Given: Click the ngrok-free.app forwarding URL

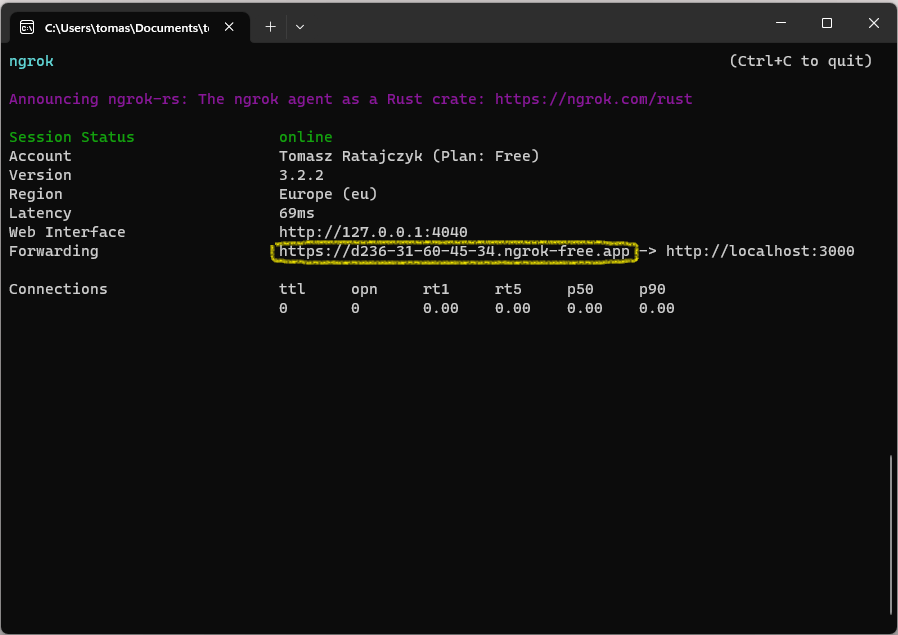Looking at the screenshot, I should click(454, 251).
